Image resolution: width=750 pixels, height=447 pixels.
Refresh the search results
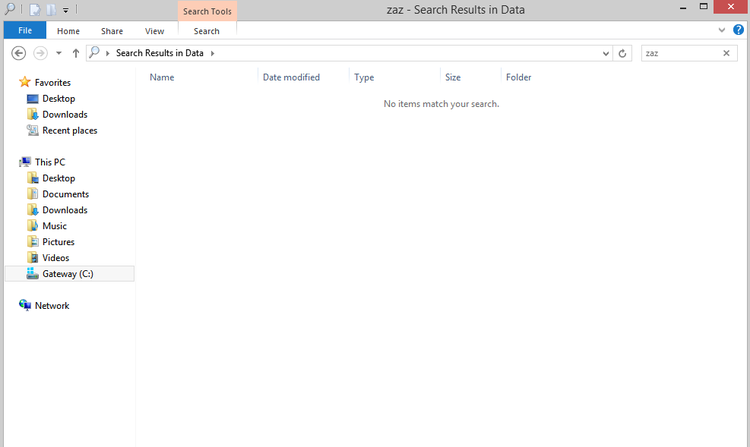pyautogui.click(x=622, y=54)
